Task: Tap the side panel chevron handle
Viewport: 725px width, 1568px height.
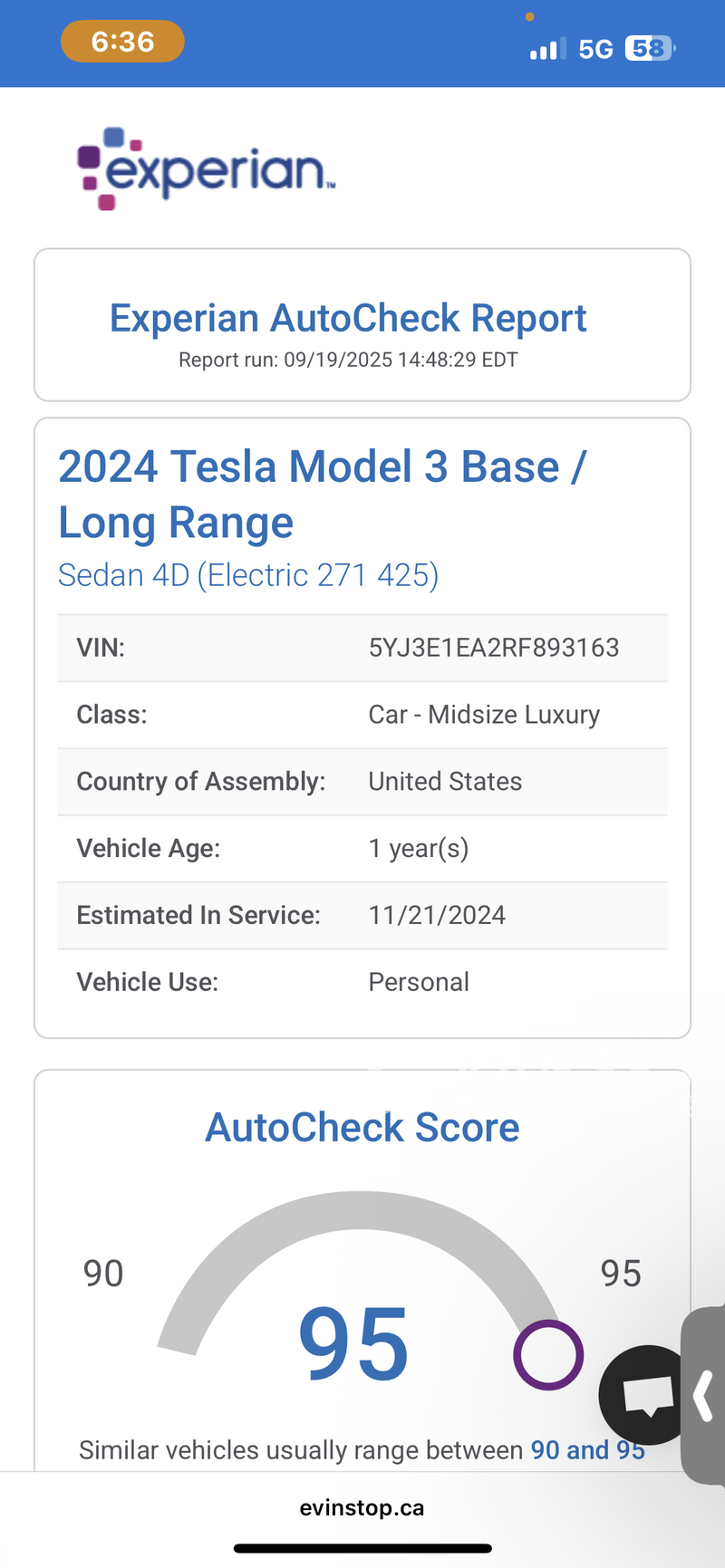Action: [x=705, y=1396]
